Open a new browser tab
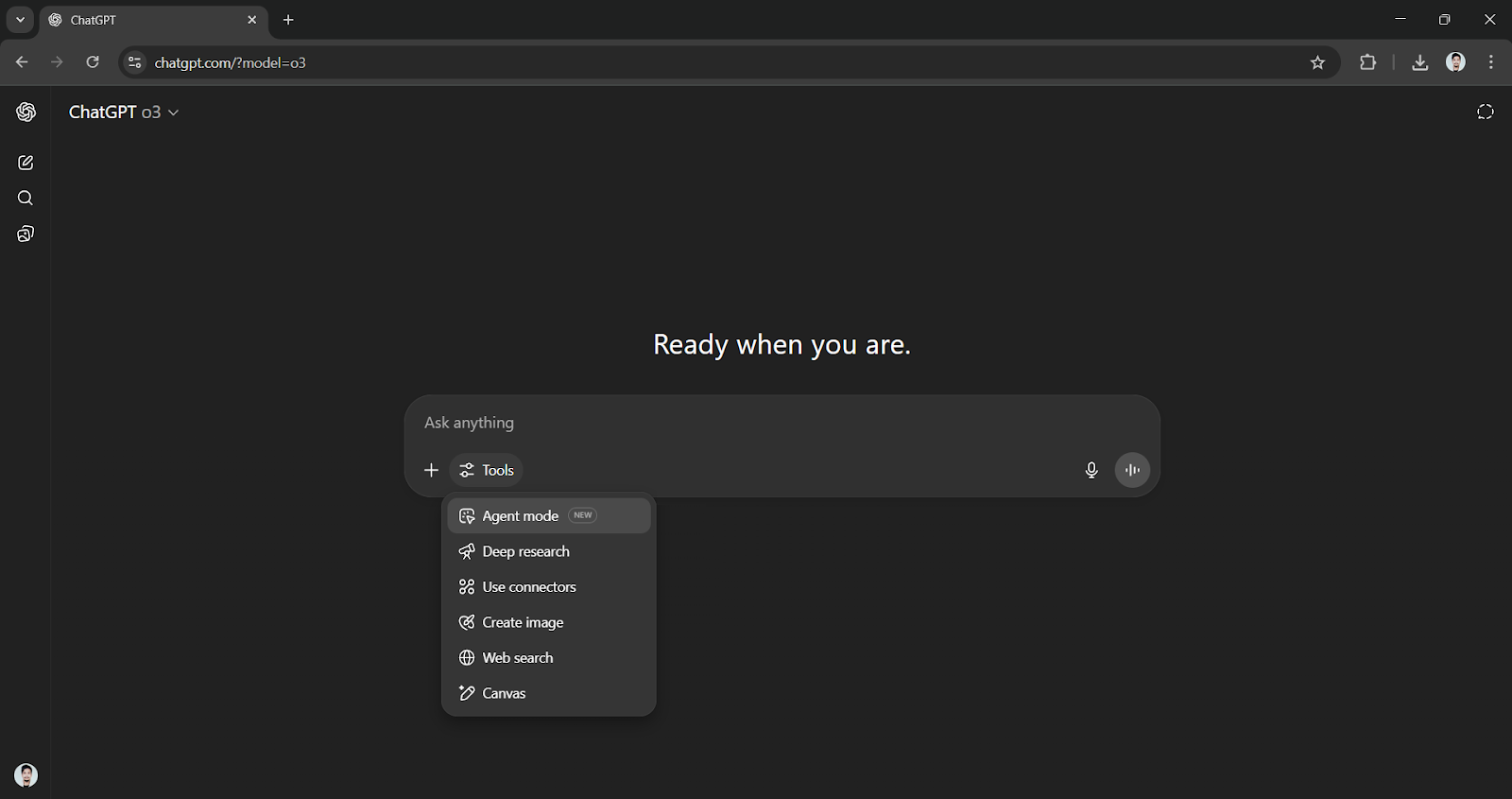The width and height of the screenshot is (1512, 799). point(288,20)
